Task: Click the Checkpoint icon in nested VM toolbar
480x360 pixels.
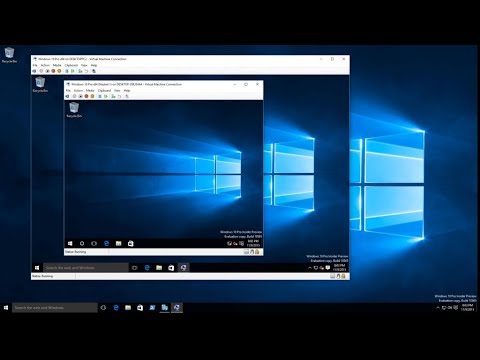Action: pos(113,96)
